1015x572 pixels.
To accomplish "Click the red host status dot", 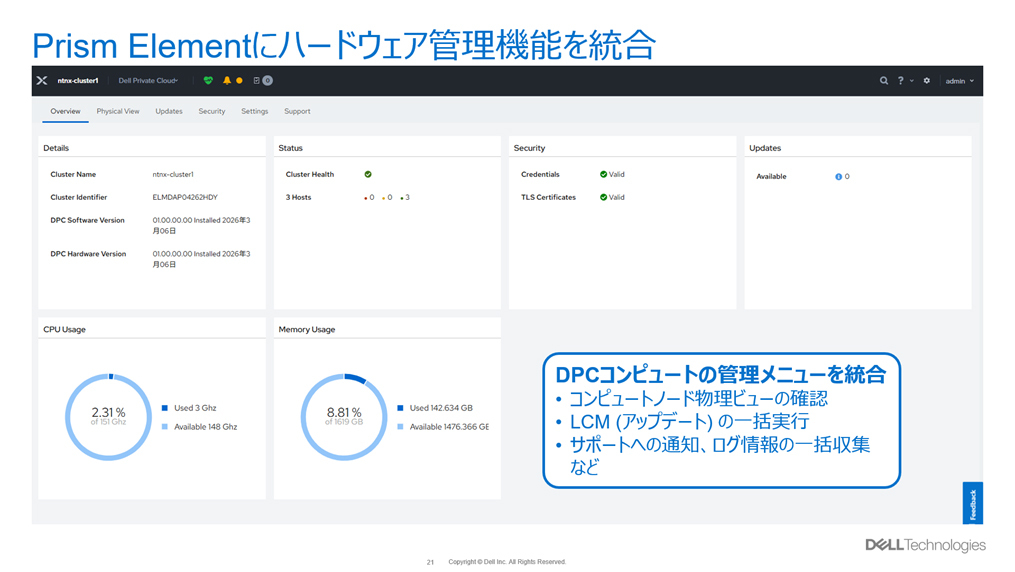I will click(x=366, y=198).
